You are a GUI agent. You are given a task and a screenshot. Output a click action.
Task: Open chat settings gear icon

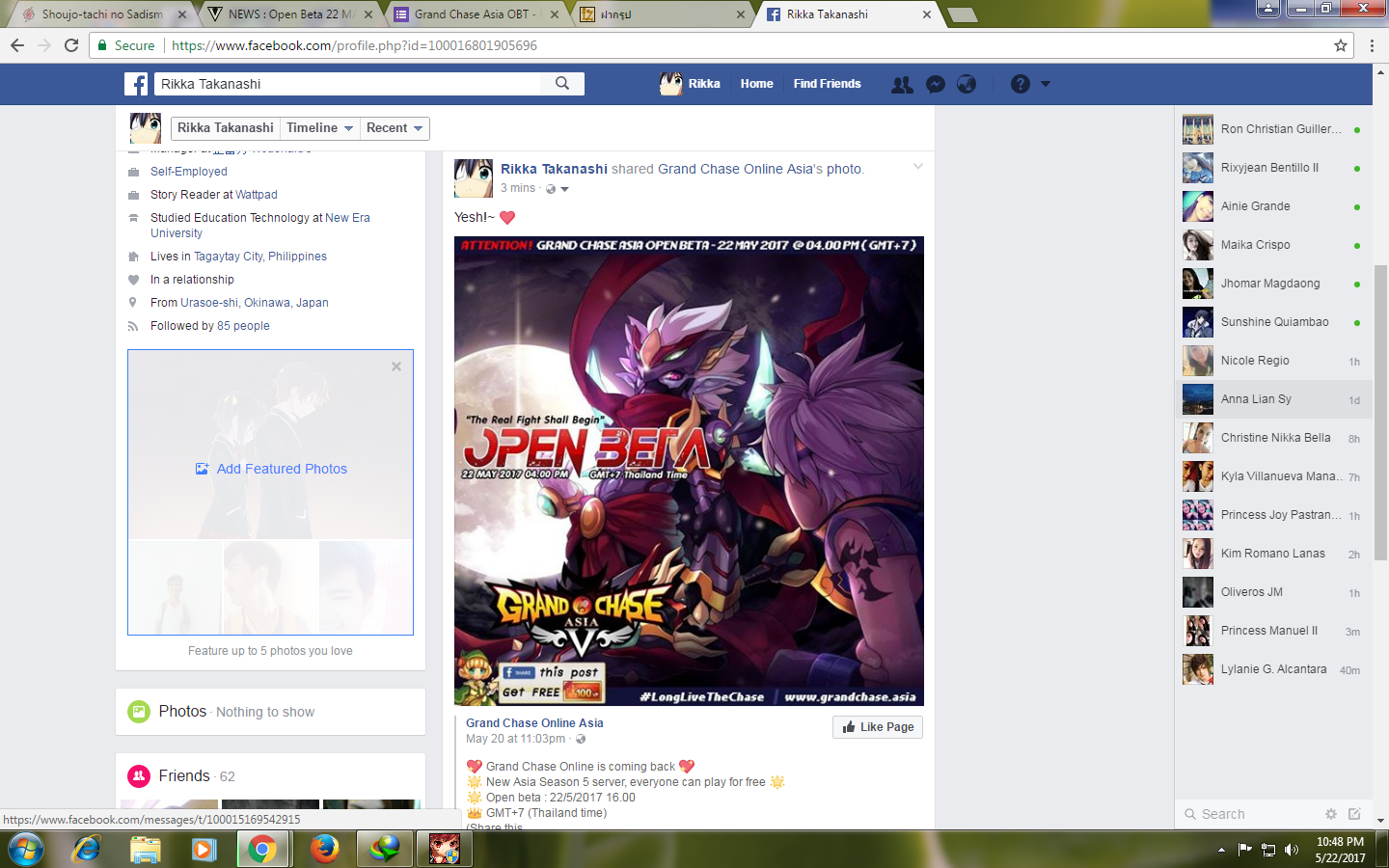[1331, 814]
